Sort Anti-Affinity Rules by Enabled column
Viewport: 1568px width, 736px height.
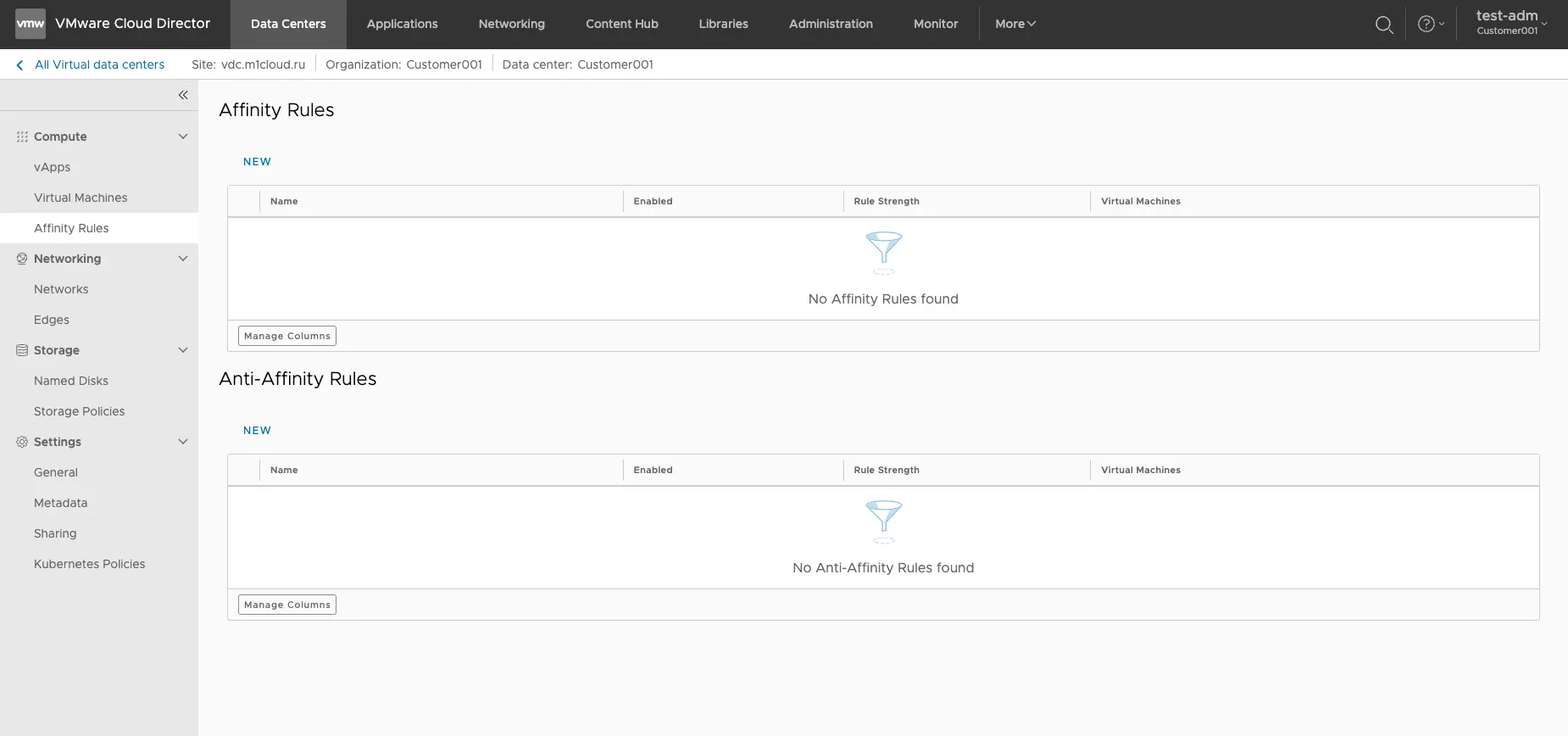(x=653, y=471)
